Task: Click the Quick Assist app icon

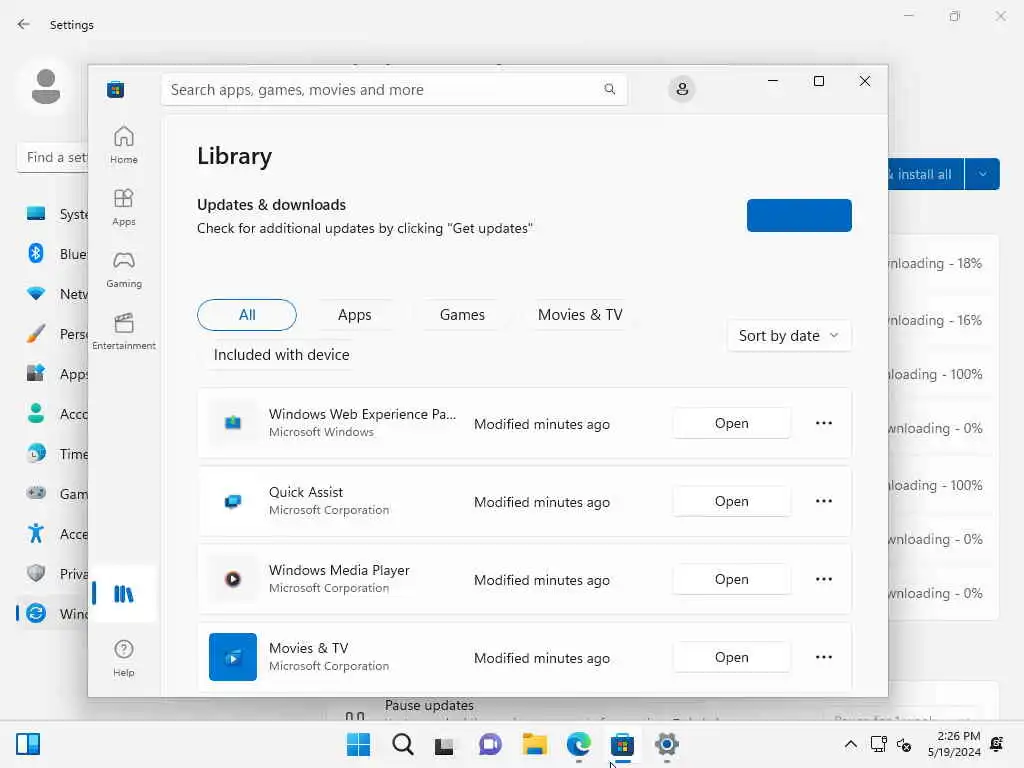Action: [232, 501]
